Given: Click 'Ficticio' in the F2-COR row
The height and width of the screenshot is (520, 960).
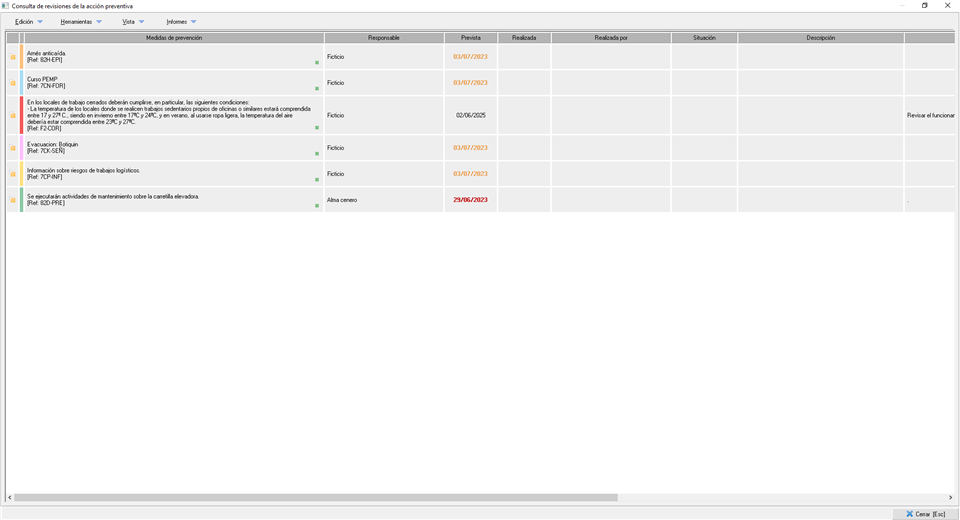Looking at the screenshot, I should click(x=336, y=115).
